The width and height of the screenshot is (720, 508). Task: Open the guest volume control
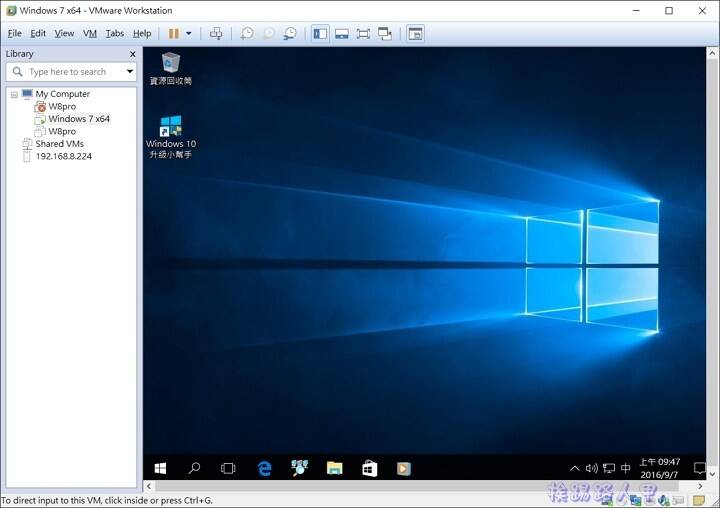[591, 468]
